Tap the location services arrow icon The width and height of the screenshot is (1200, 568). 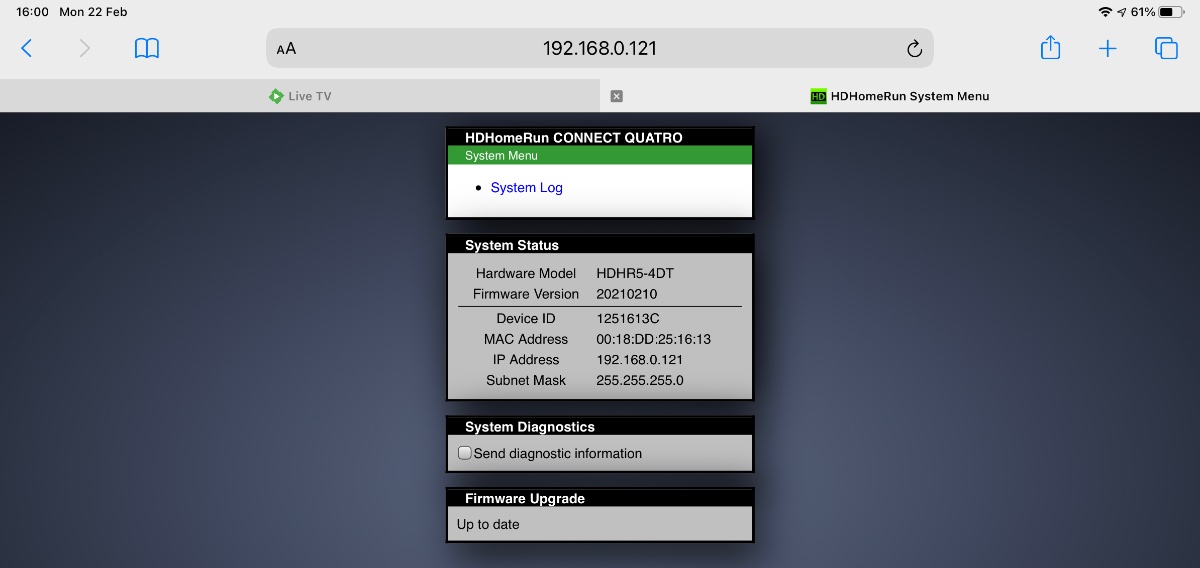[x=1122, y=12]
